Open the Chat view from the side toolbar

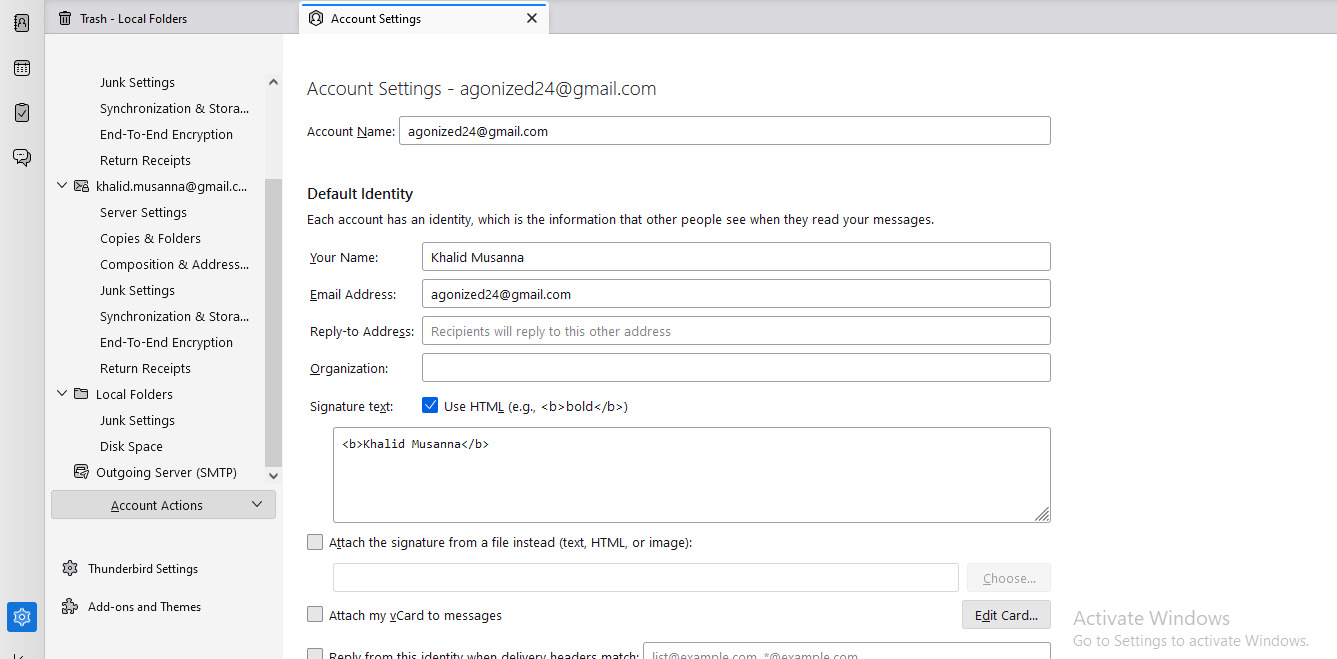22,157
